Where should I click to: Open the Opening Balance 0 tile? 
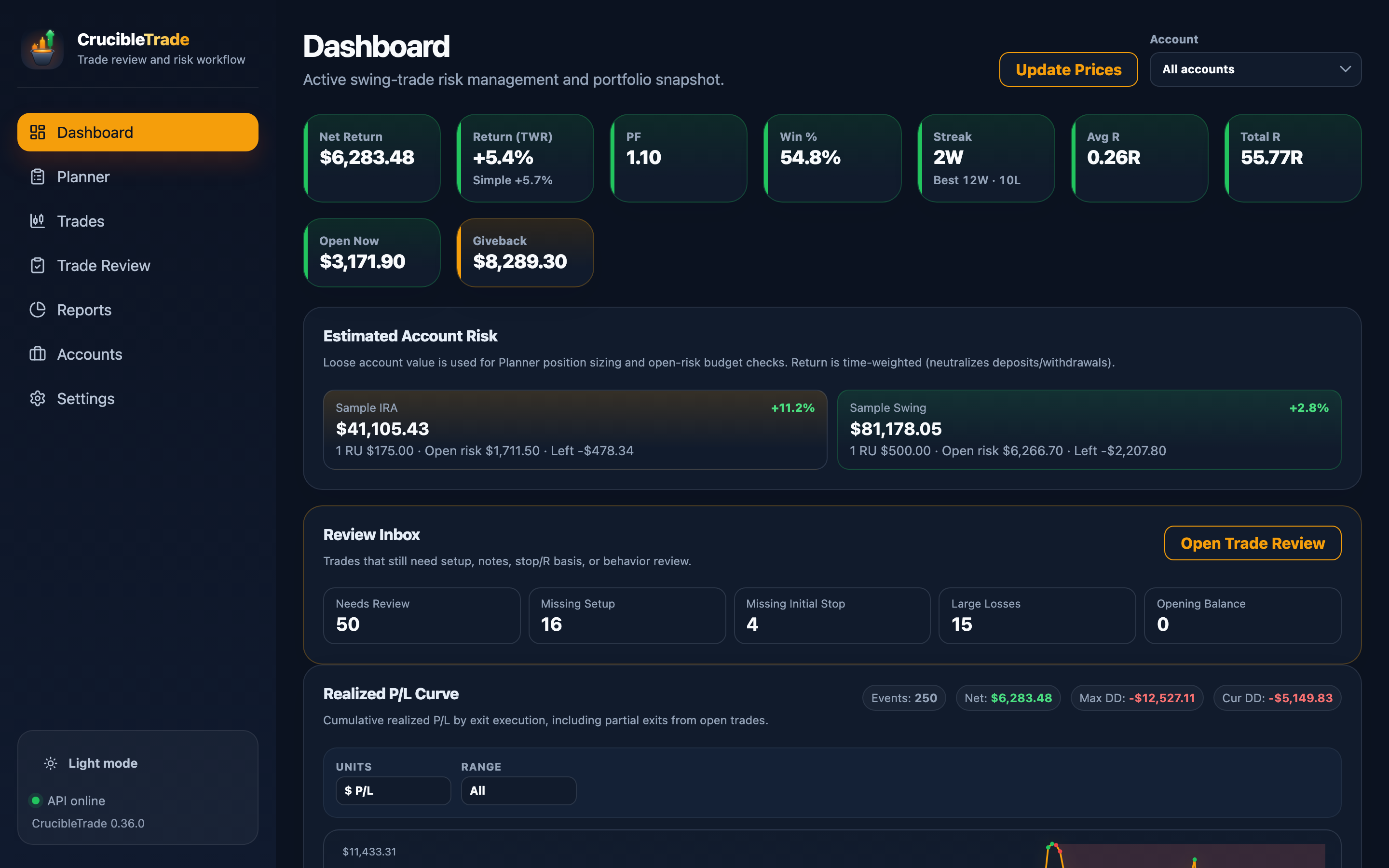coord(1242,615)
